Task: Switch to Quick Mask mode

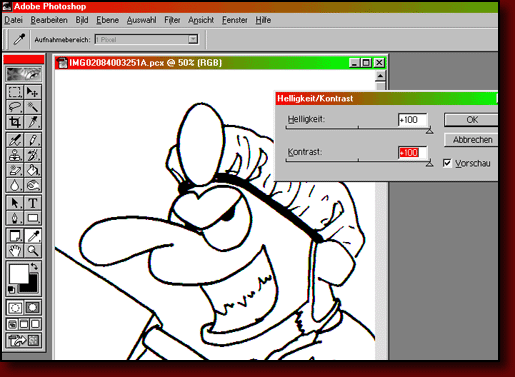Action: coord(33,307)
